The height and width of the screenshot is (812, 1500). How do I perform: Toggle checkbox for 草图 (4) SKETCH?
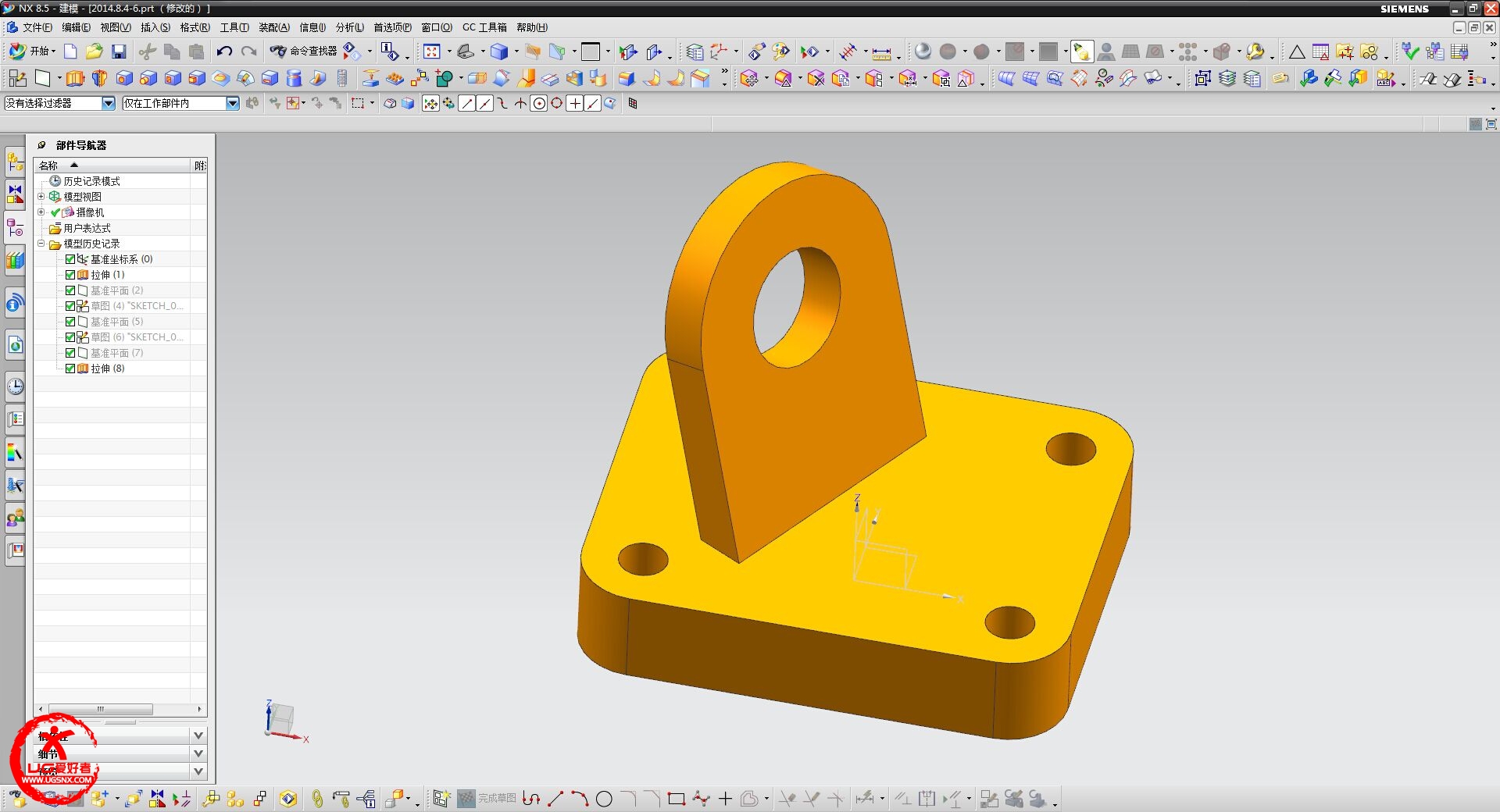[x=70, y=306]
